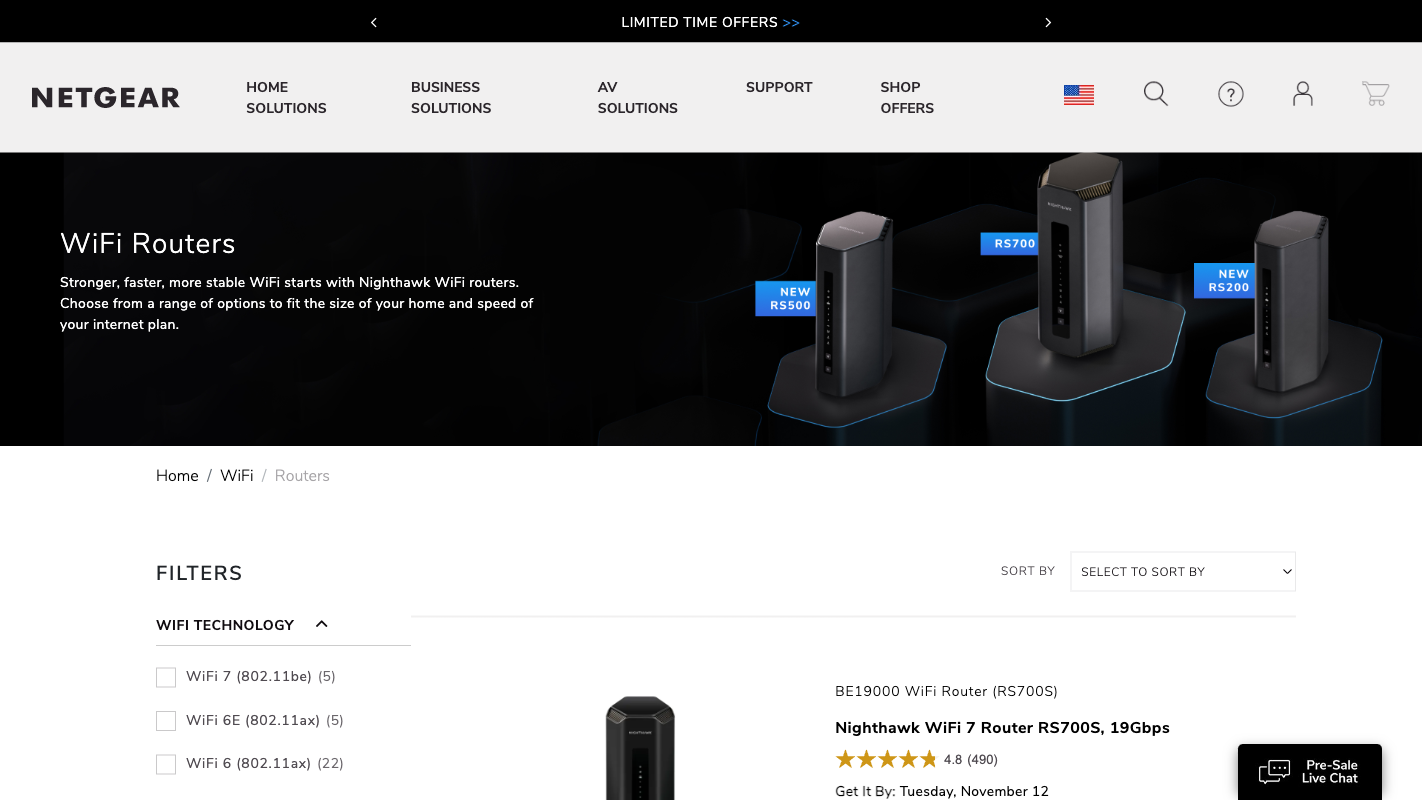1422x800 pixels.
Task: Open the AV Solutions menu
Action: point(637,97)
